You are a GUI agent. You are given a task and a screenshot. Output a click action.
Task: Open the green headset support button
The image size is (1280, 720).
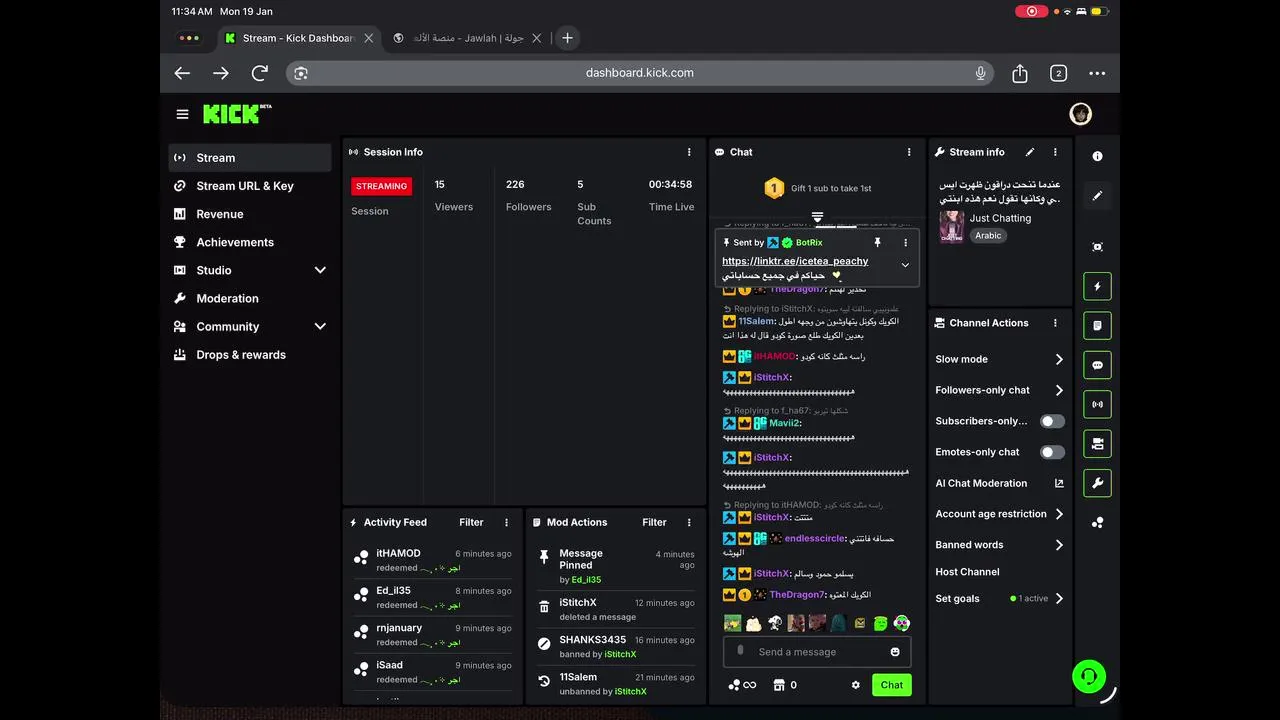click(1089, 677)
